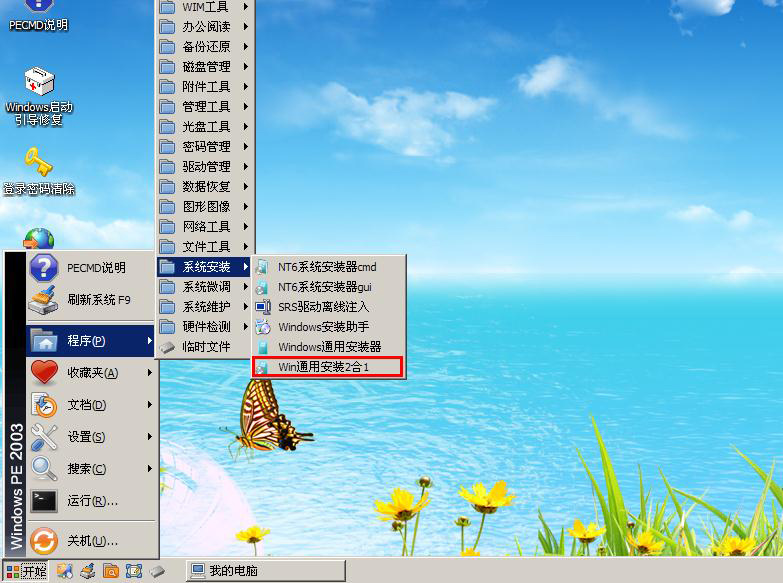The image size is (783, 583).
Task: Click Windows通用安装器 icon
Action: pos(263,347)
